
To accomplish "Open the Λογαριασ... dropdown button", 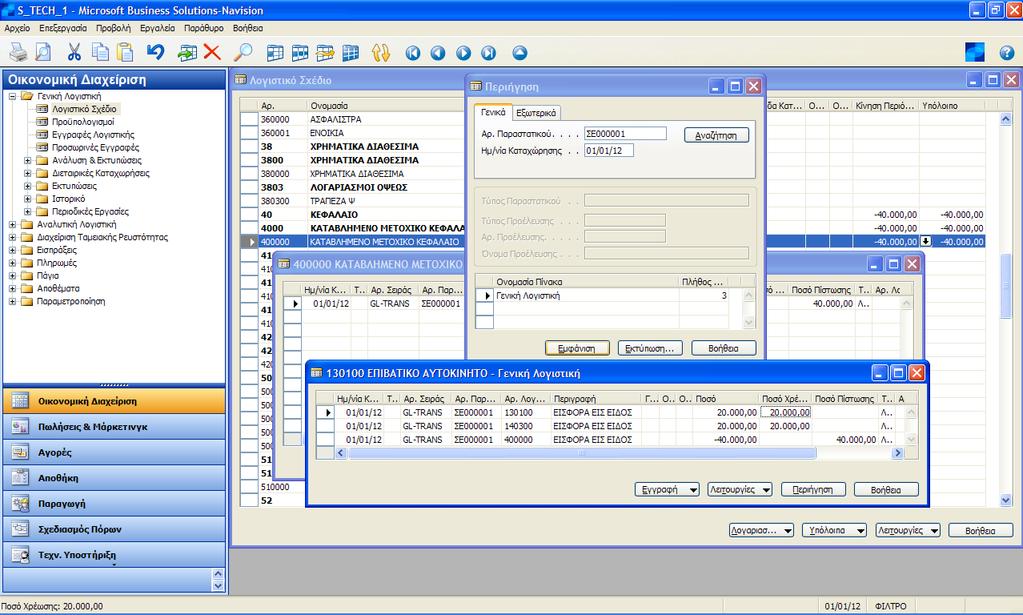I will [x=761, y=531].
